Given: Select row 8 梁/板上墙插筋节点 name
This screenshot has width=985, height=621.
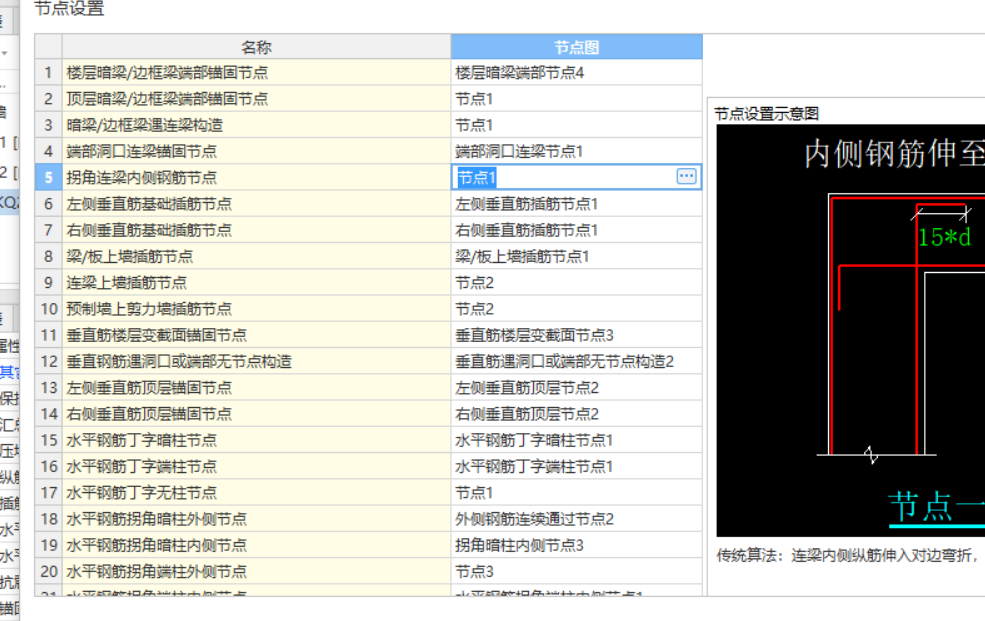Looking at the screenshot, I should [256, 257].
